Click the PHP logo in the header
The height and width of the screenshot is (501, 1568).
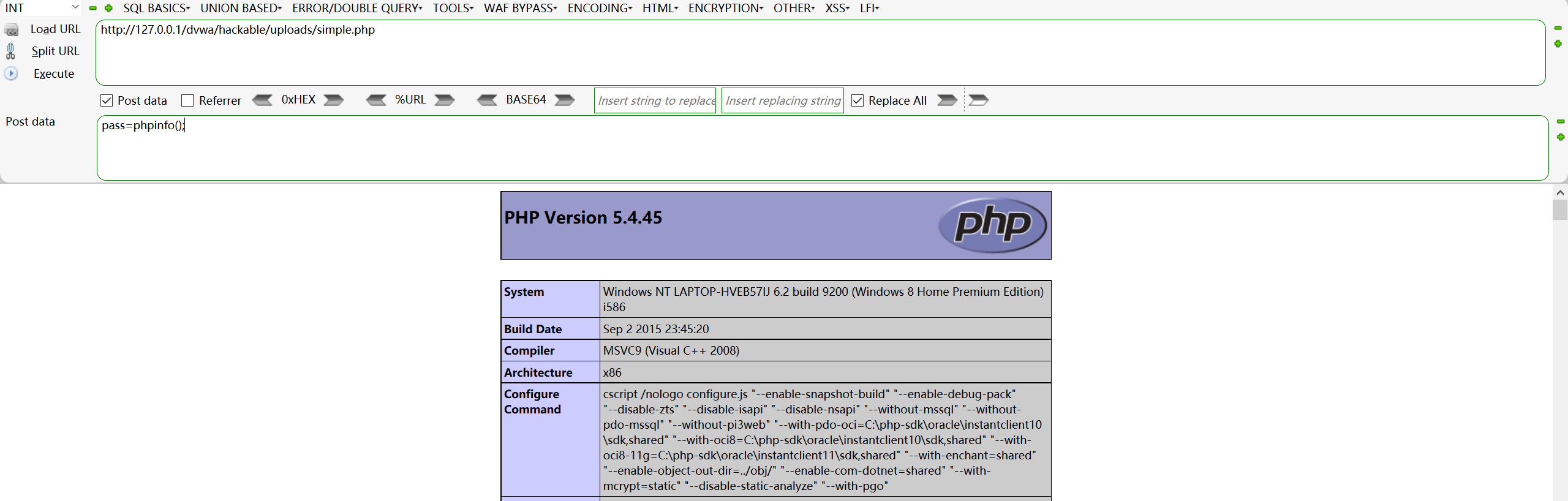point(992,225)
